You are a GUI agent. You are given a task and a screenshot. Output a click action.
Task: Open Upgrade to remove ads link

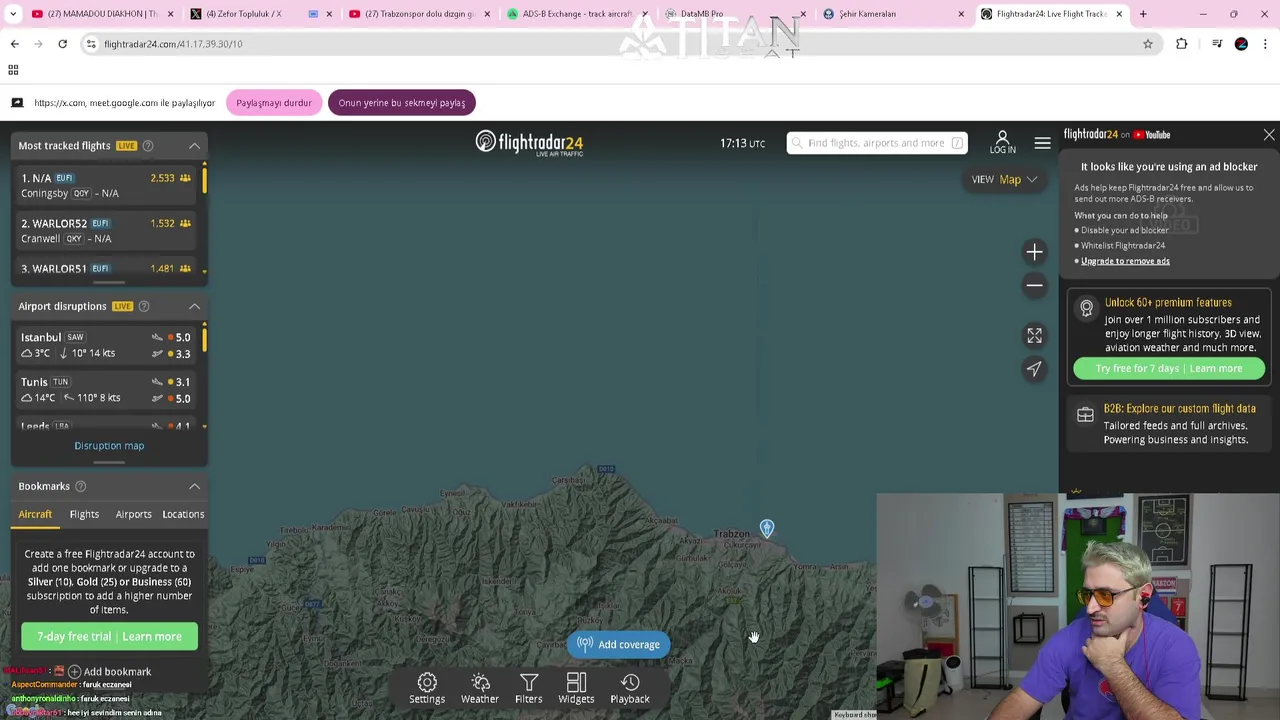pos(1125,261)
